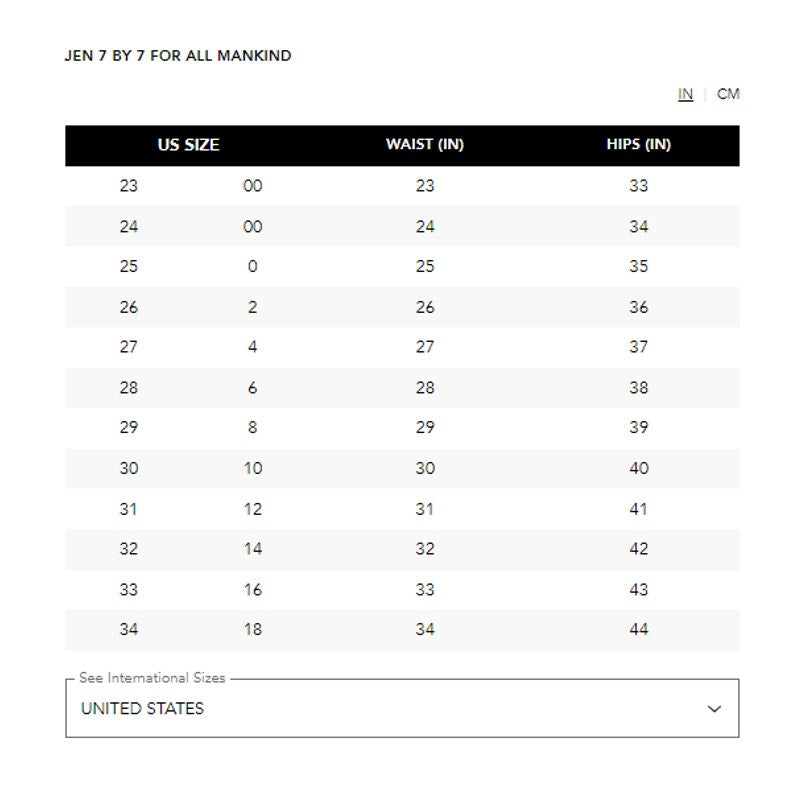This screenshot has width=800, height=800.
Task: Switch measurement units to CM
Action: [x=728, y=94]
